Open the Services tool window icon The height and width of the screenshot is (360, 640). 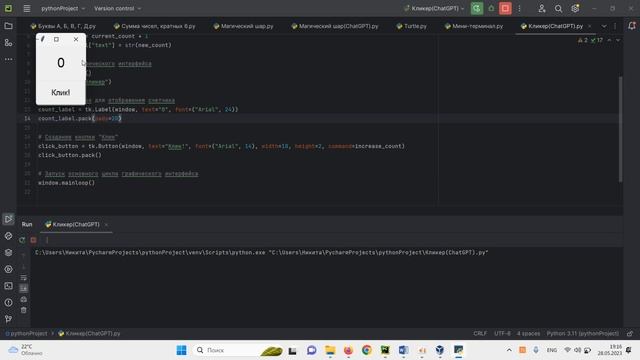(8, 269)
